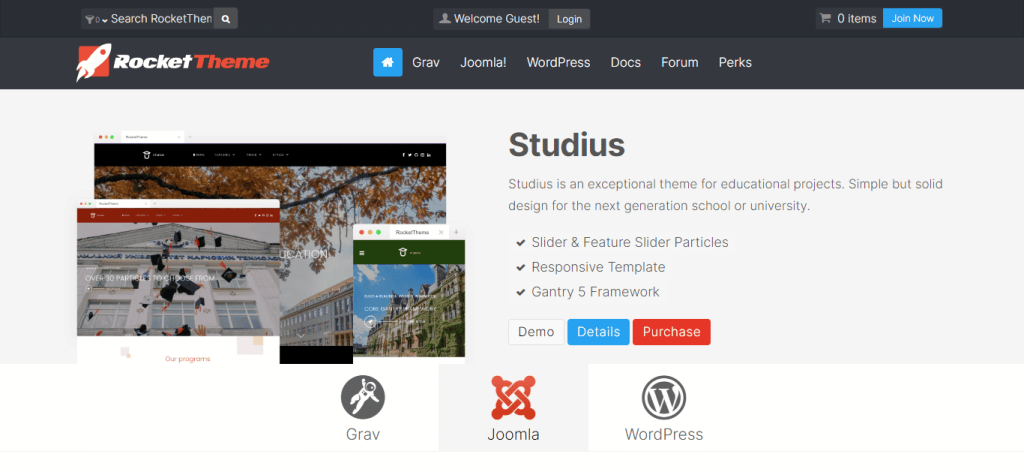Click the Join Now button
The width and height of the screenshot is (1024, 469).
[912, 18]
